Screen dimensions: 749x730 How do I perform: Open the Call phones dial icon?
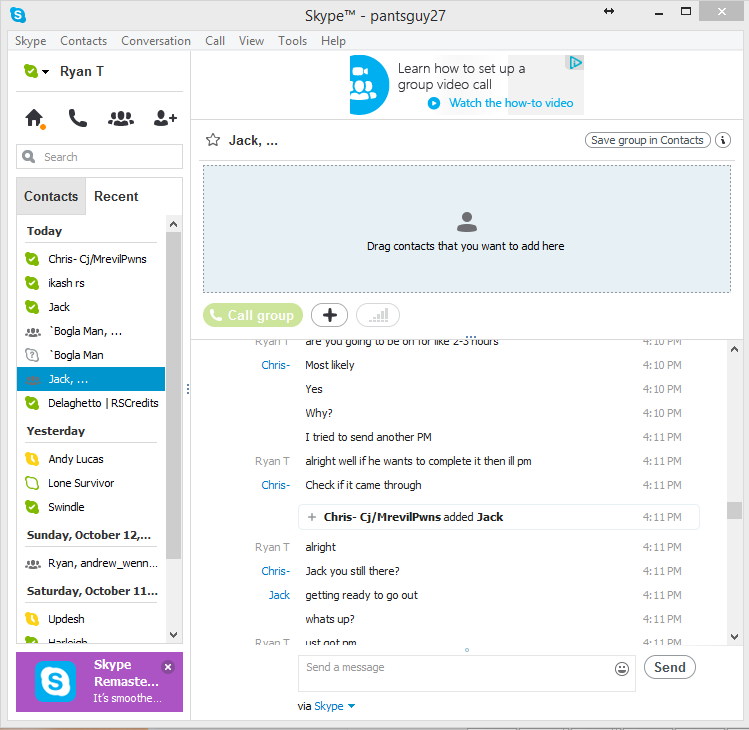(x=77, y=118)
